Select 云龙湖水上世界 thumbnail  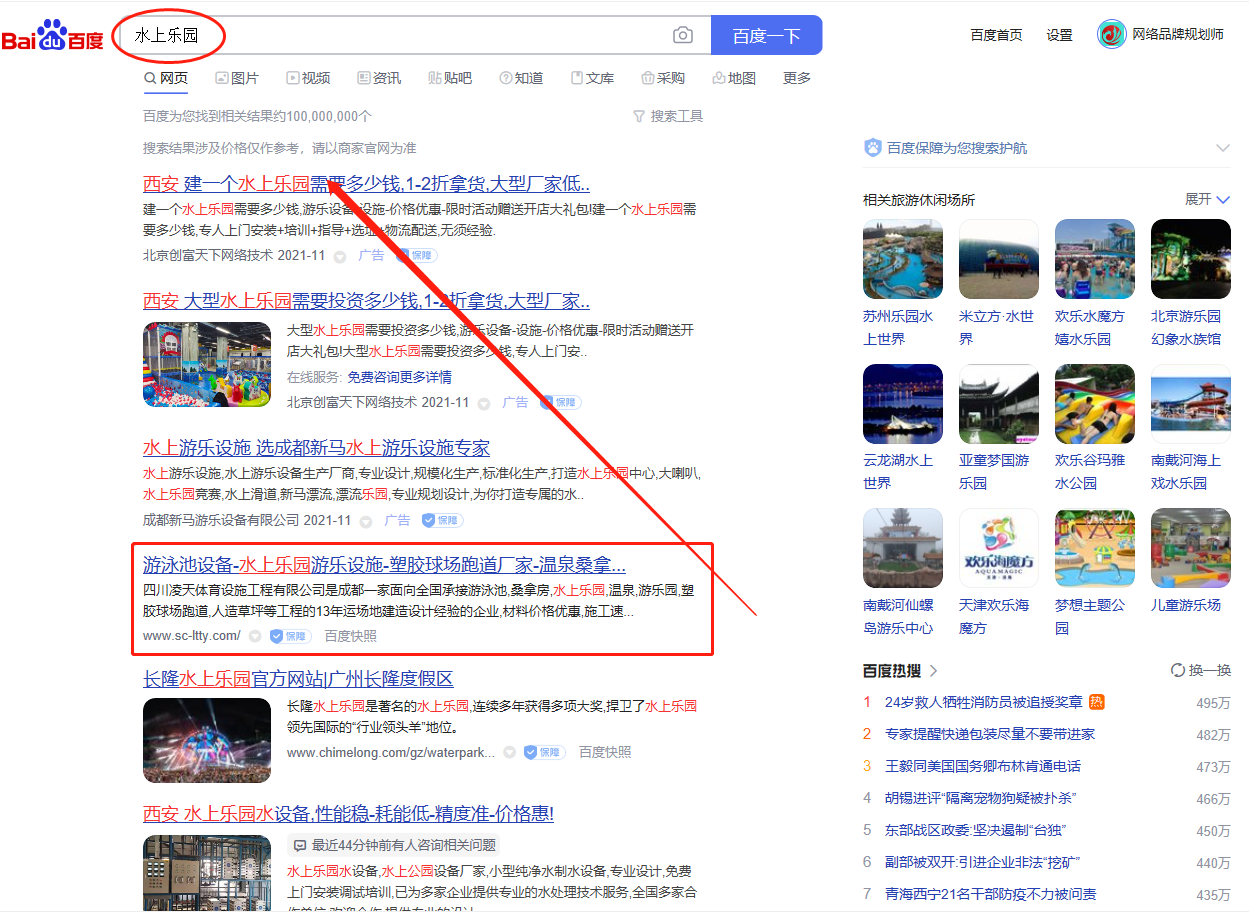click(903, 404)
